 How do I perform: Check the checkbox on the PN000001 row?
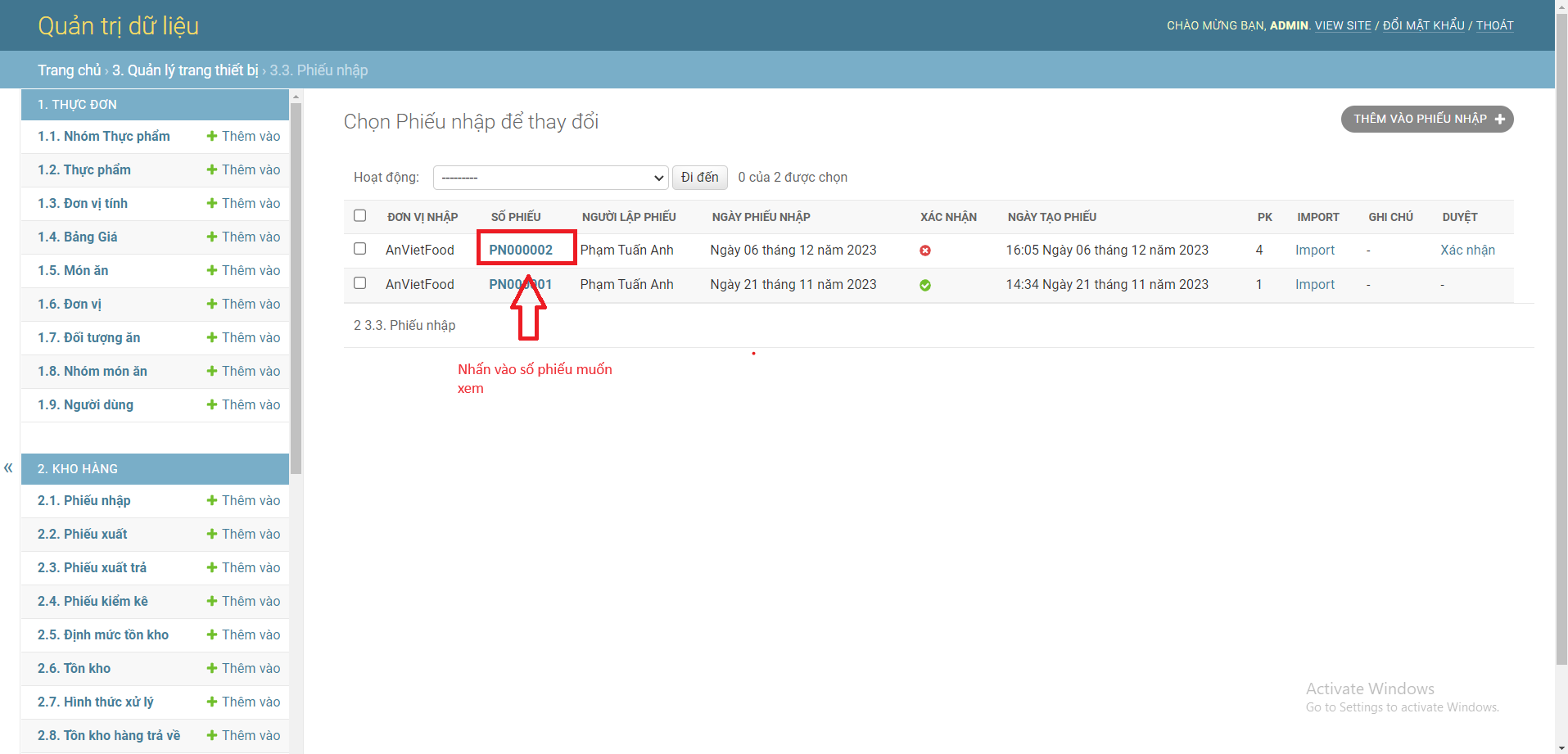tap(360, 283)
